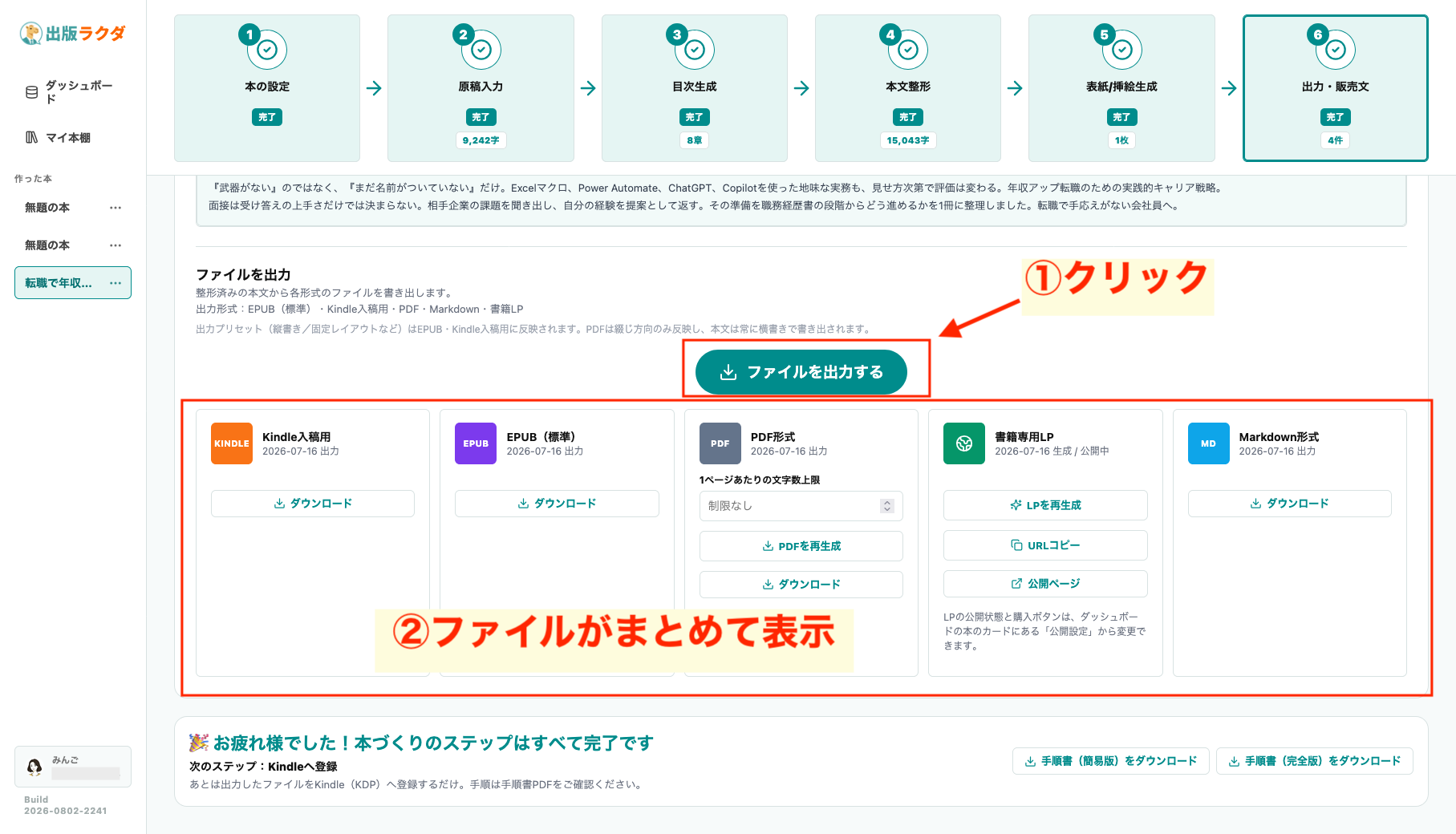Click the 2026-07-16 生成 / 公開中 status text
The height and width of the screenshot is (834, 1456).
(1052, 451)
